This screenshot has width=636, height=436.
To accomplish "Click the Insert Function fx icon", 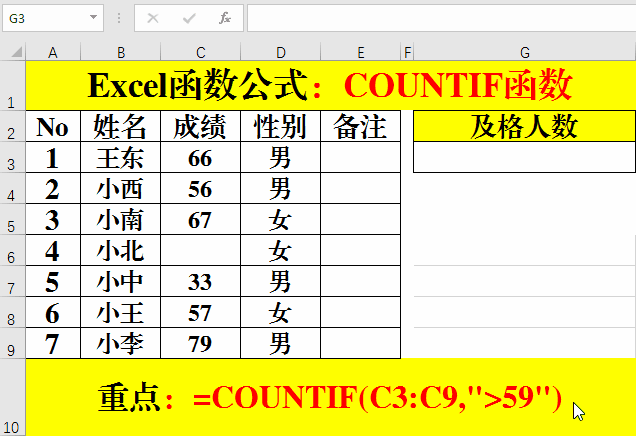I will point(225,18).
